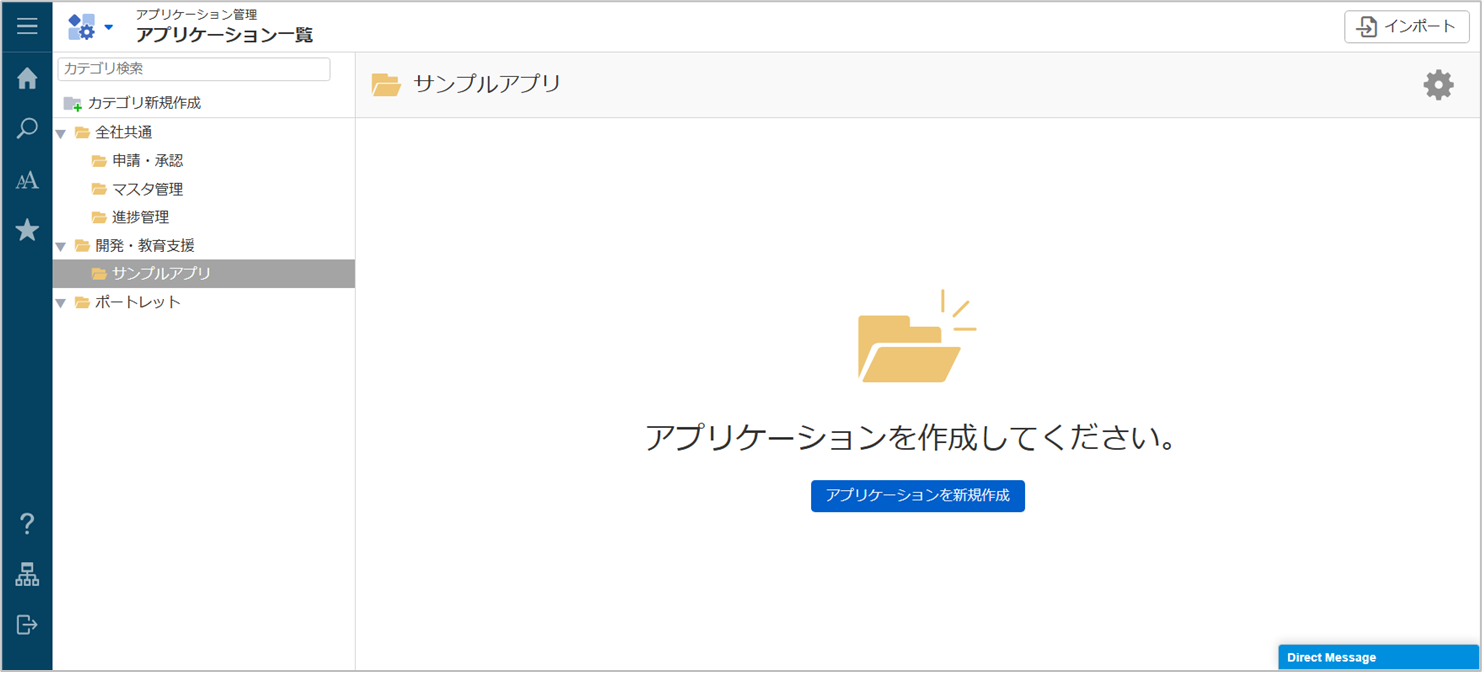Collapse the 全社共通 category tree node

tap(61, 134)
